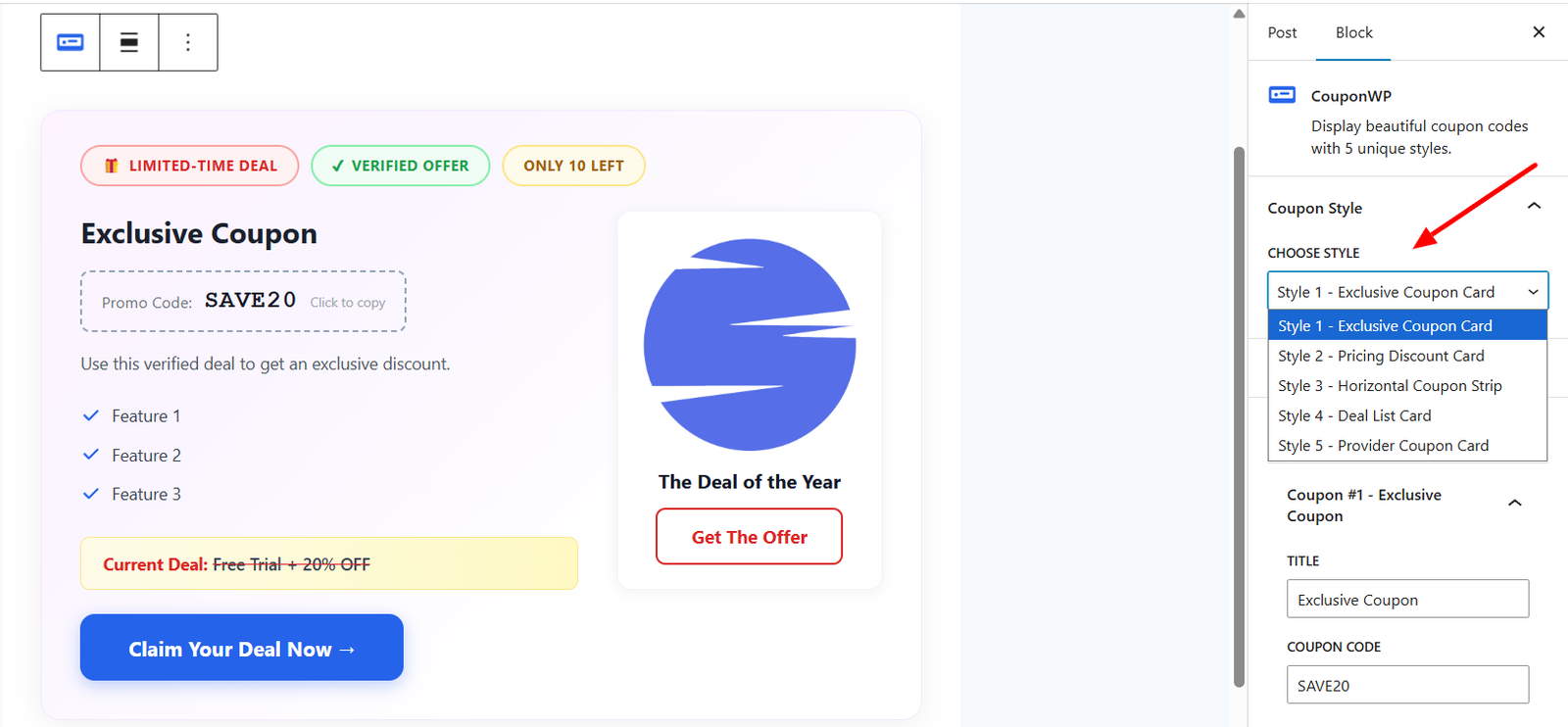Viewport: 1568px width, 727px height.
Task: Select Style 3 - Horizontal Coupon Strip
Action: click(1389, 385)
